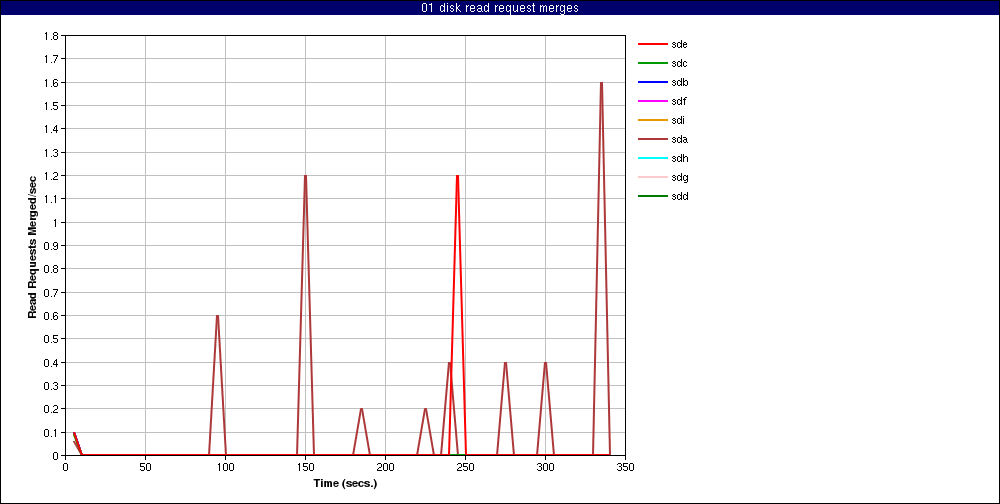
Task: Click the sda 0.4 peak near 240 seconds
Action: point(450,362)
